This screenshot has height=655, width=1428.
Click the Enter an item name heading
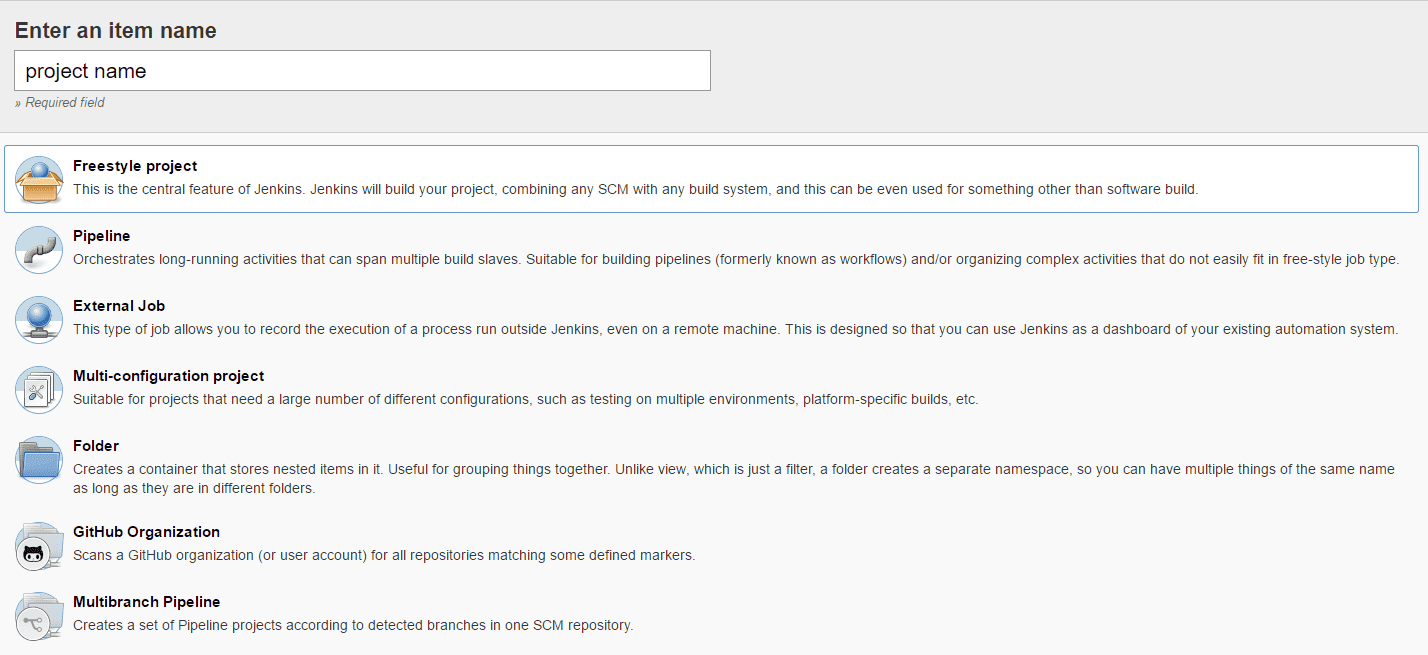(x=115, y=31)
